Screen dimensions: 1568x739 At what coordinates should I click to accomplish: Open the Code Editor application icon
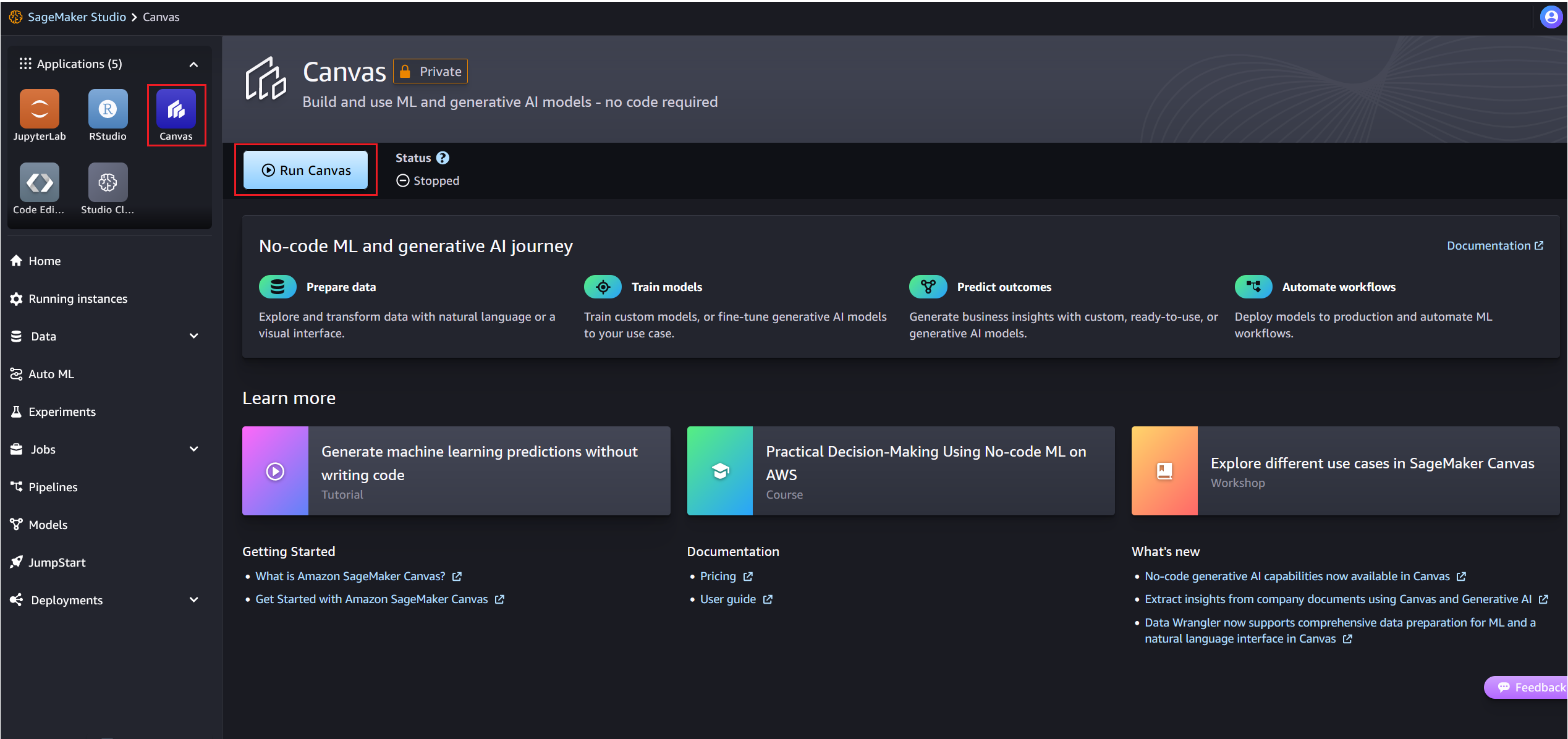pos(40,183)
